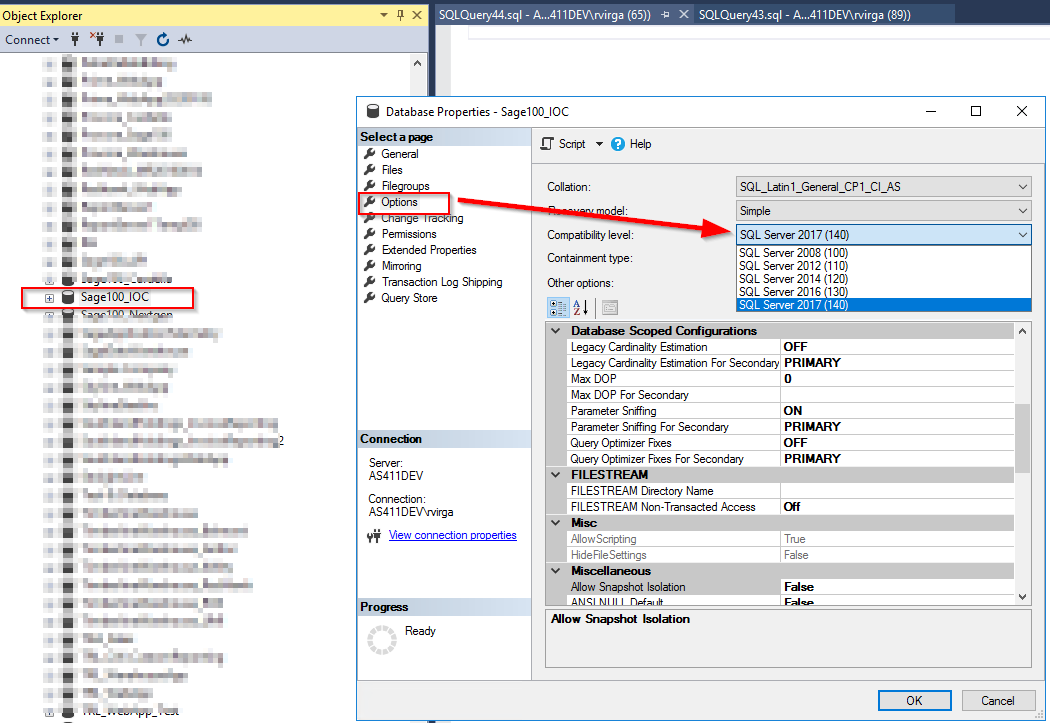Viewport: 1050px width, 723px height.
Task: Click the Script button in dialog toolbar
Action: 563,144
